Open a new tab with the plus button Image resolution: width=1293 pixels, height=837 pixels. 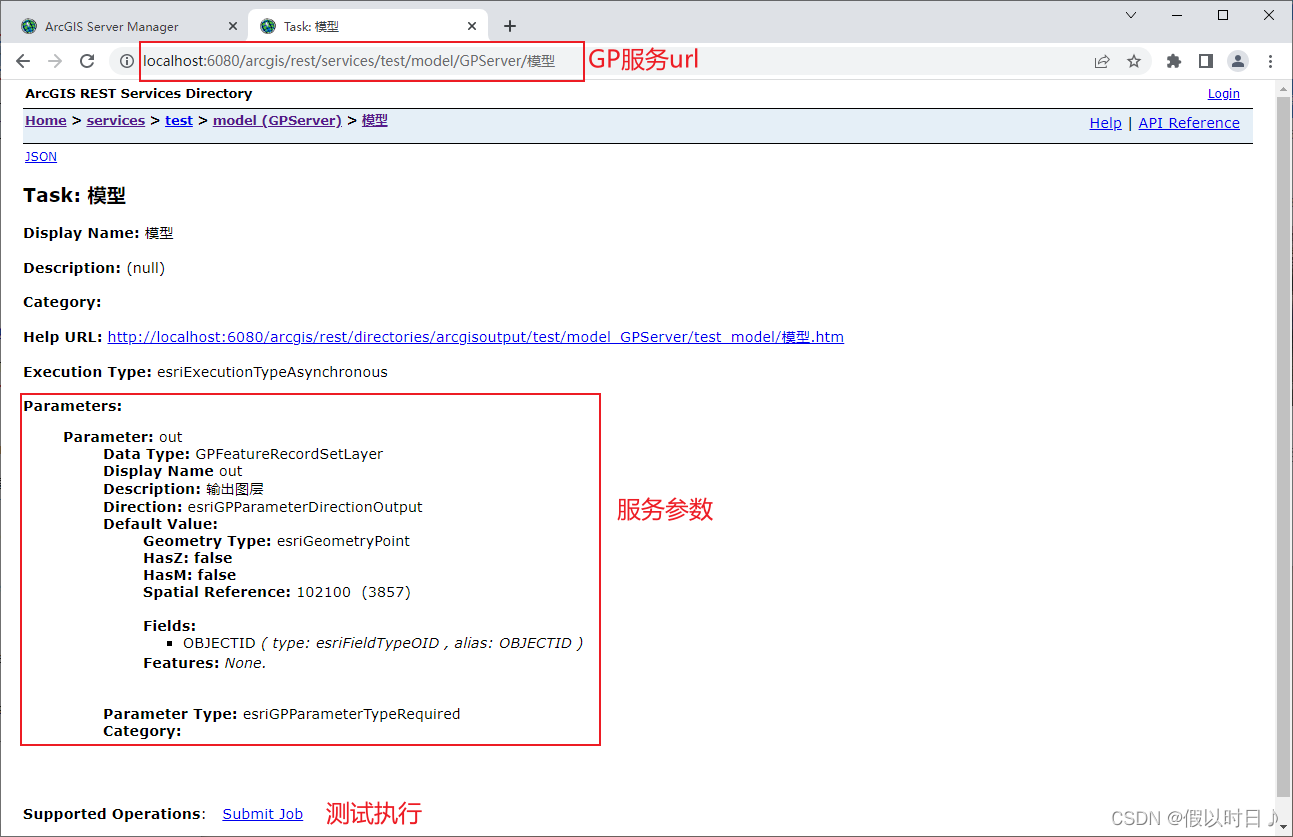(510, 26)
